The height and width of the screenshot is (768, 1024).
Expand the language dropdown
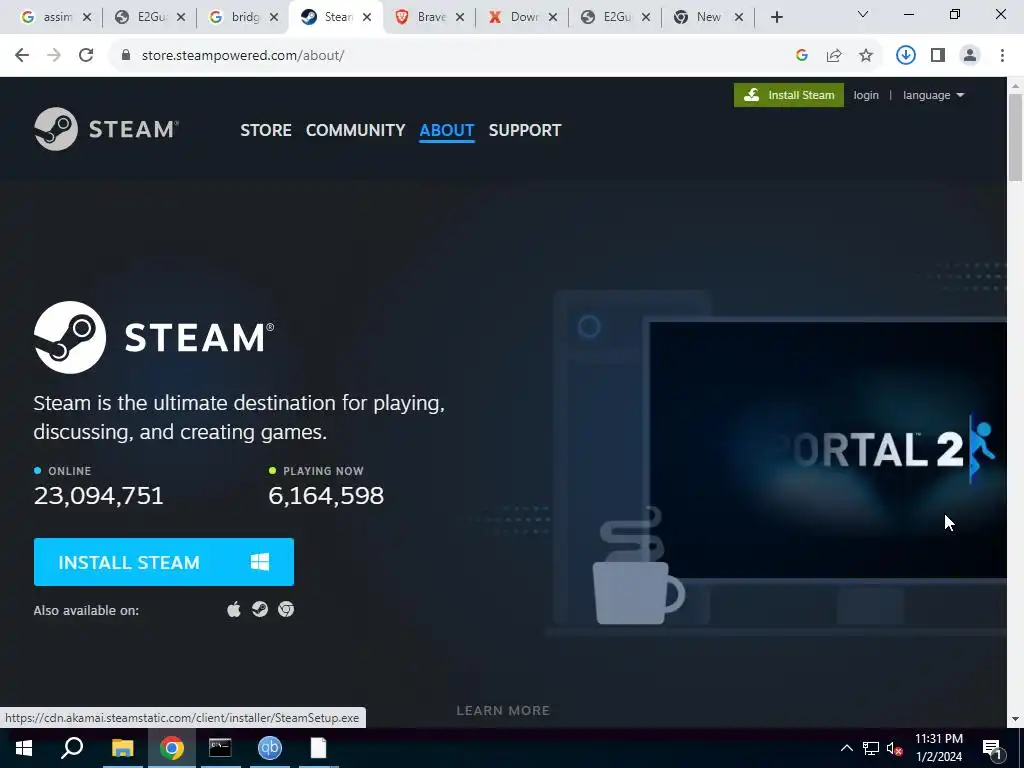pos(933,95)
